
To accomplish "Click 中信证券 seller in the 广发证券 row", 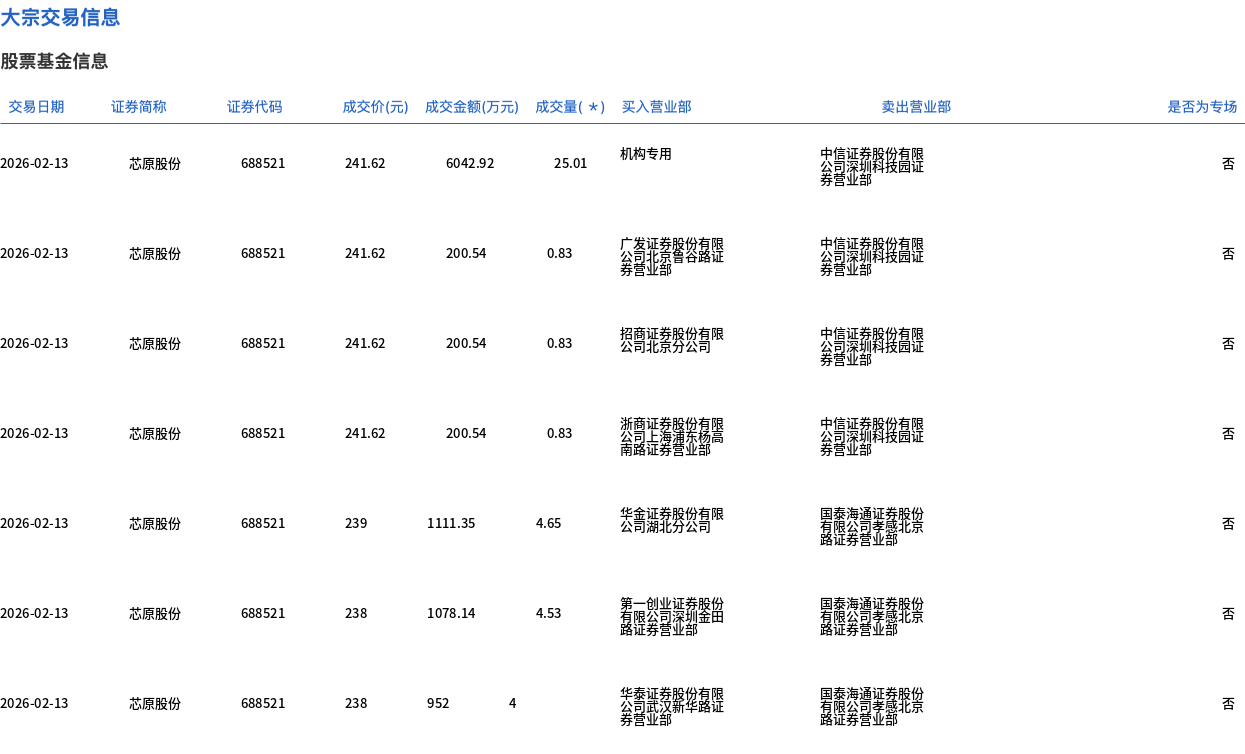I will (872, 257).
